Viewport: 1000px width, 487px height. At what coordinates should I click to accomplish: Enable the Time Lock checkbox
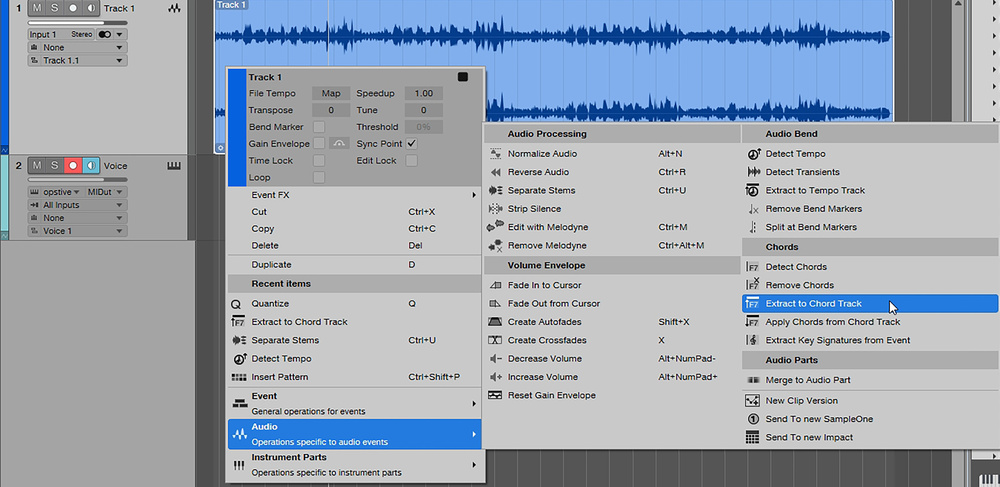[319, 161]
